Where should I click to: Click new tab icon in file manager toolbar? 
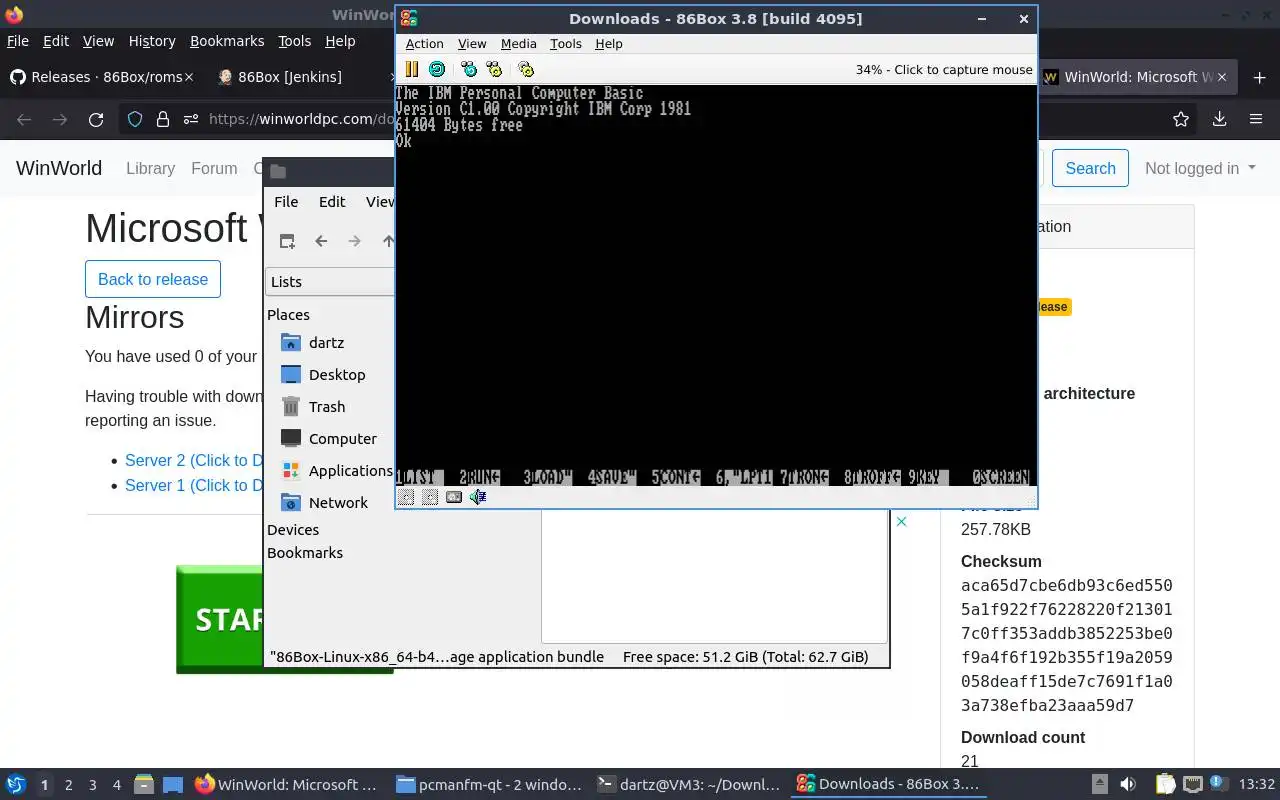click(287, 241)
